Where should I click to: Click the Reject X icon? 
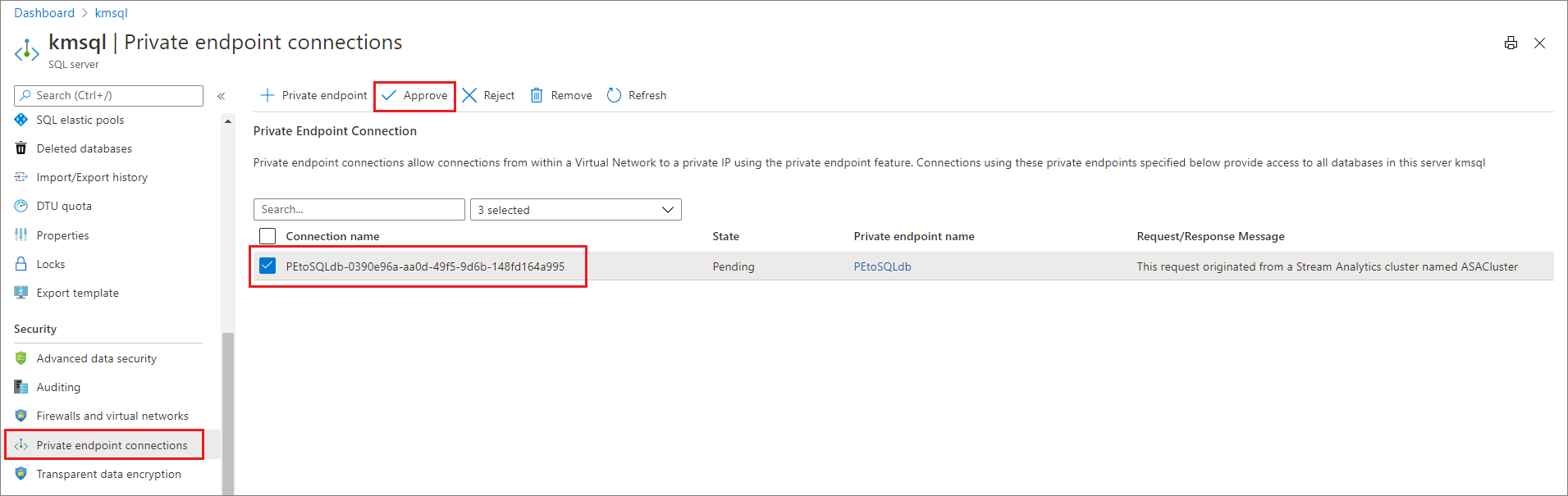(469, 95)
